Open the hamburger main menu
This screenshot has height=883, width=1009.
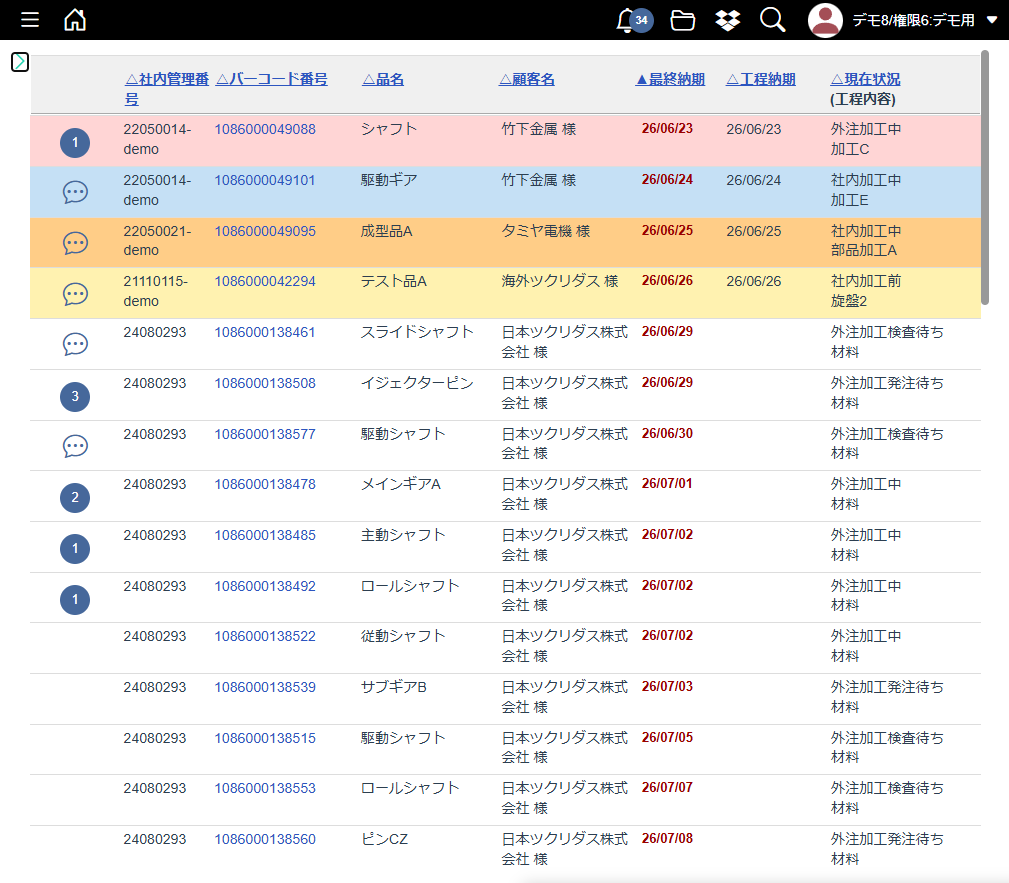[x=30, y=20]
